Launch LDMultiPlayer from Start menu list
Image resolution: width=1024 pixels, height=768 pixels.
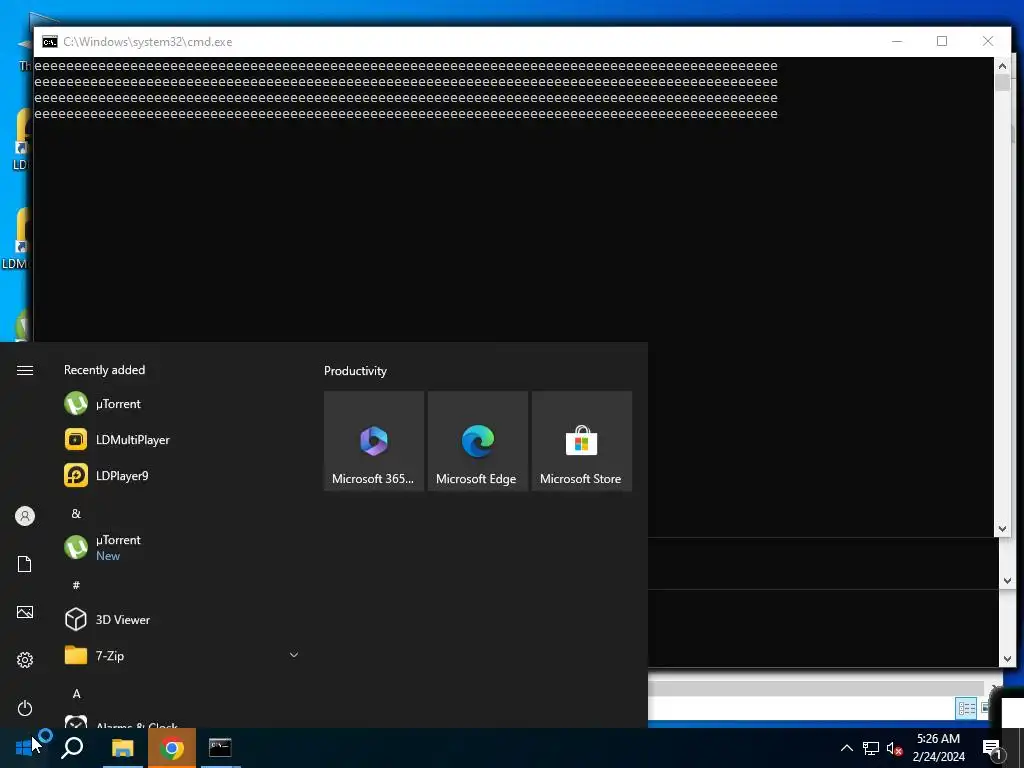point(117,440)
